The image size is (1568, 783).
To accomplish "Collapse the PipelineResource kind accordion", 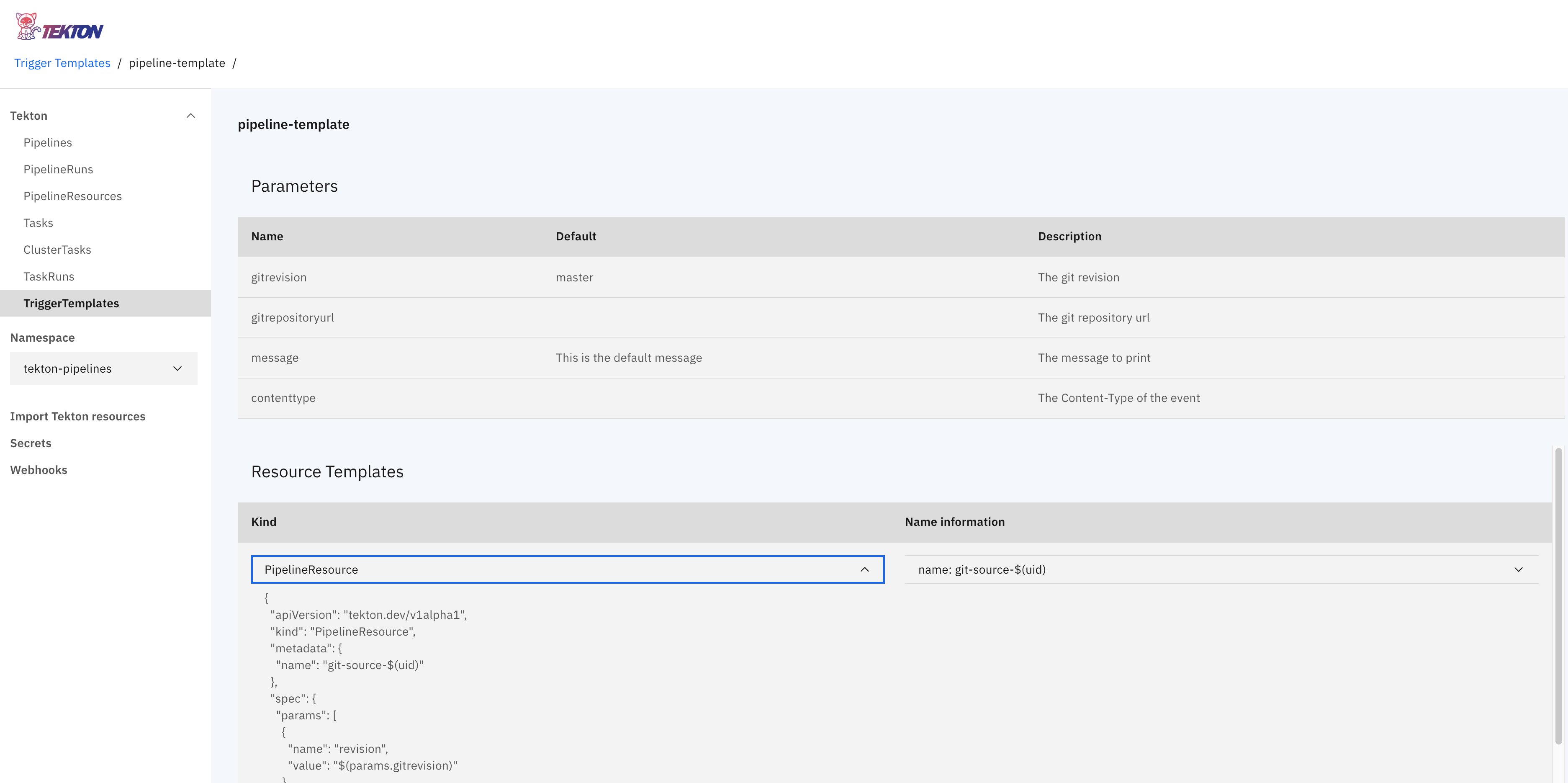I will tap(567, 569).
